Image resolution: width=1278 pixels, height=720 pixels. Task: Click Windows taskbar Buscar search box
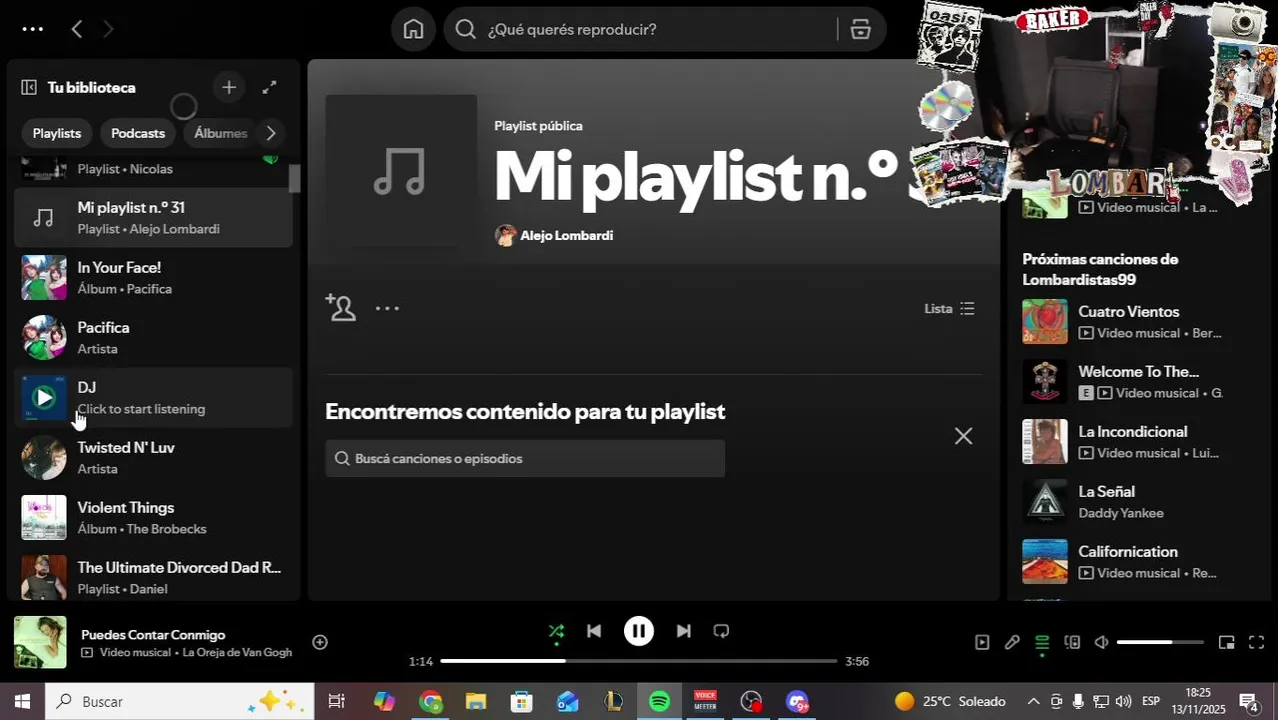pos(180,702)
